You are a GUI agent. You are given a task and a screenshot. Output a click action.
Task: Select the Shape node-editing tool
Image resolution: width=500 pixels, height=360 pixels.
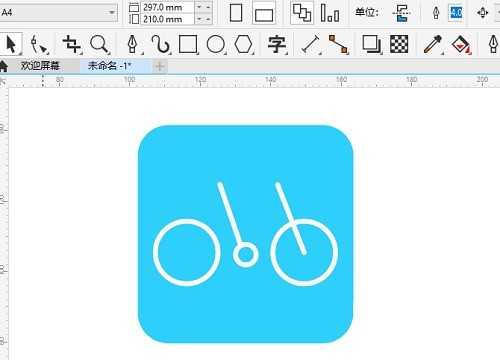pyautogui.click(x=38, y=45)
